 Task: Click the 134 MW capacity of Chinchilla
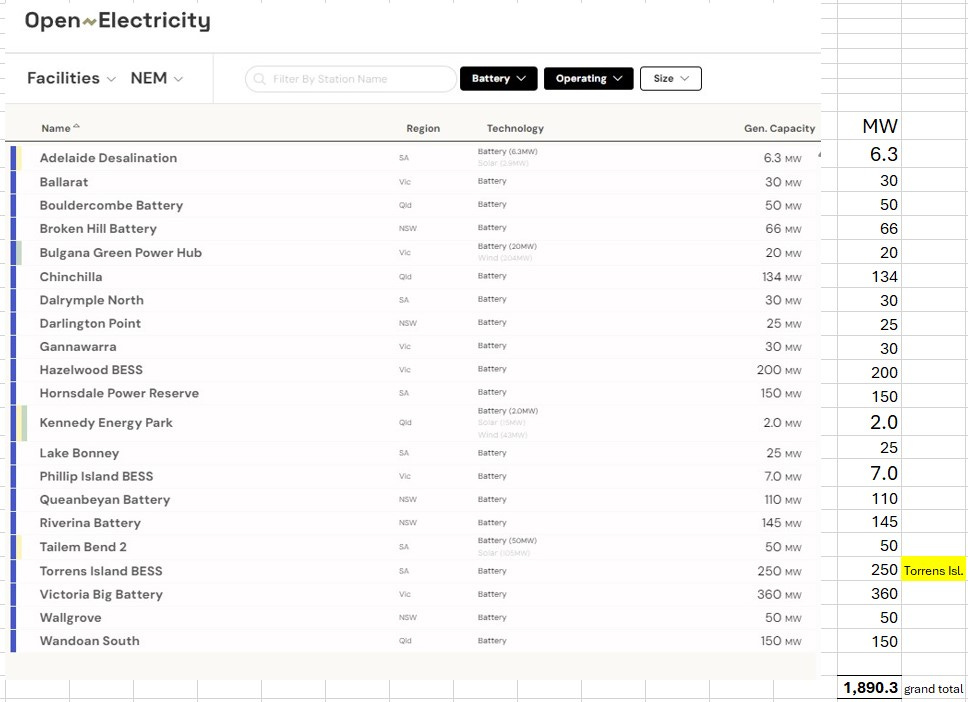coord(782,277)
